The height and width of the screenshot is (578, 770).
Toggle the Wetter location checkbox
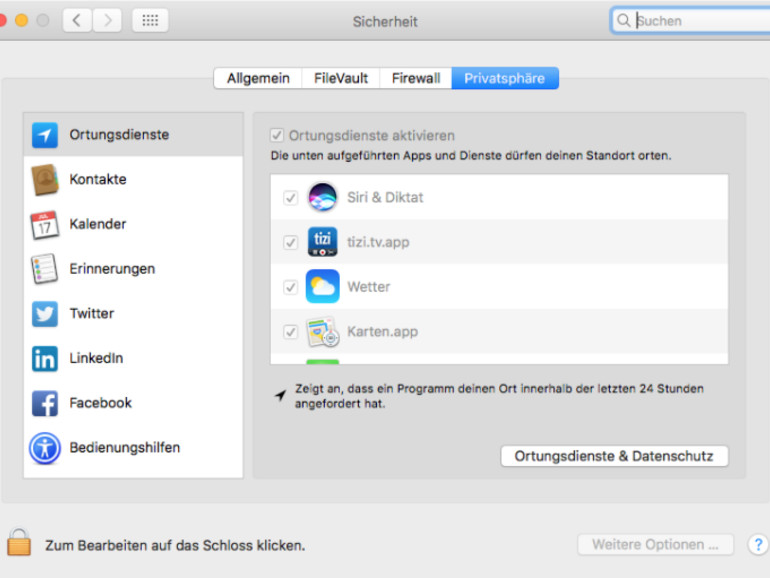coord(291,287)
